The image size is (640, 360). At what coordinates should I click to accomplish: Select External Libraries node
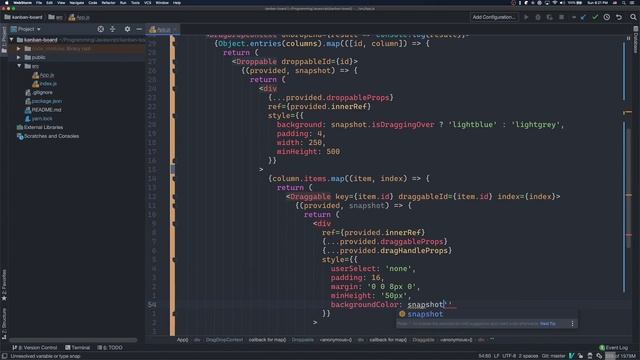(x=40, y=127)
